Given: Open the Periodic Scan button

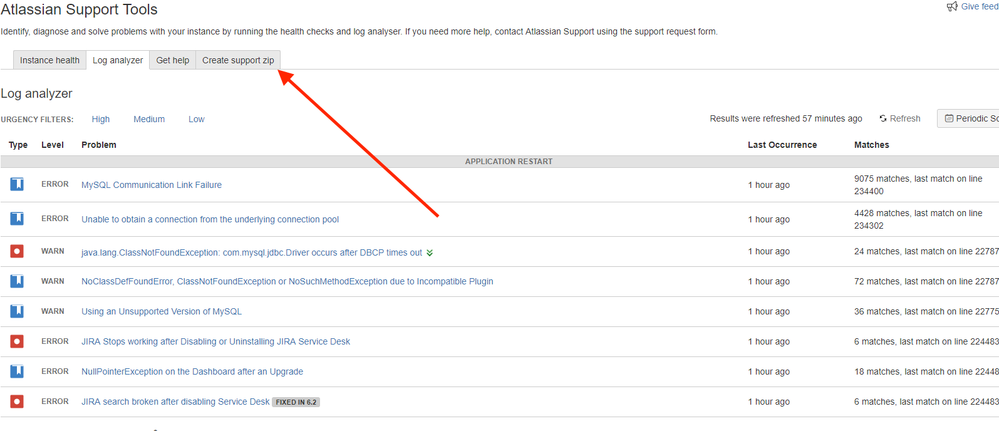Looking at the screenshot, I should [968, 119].
